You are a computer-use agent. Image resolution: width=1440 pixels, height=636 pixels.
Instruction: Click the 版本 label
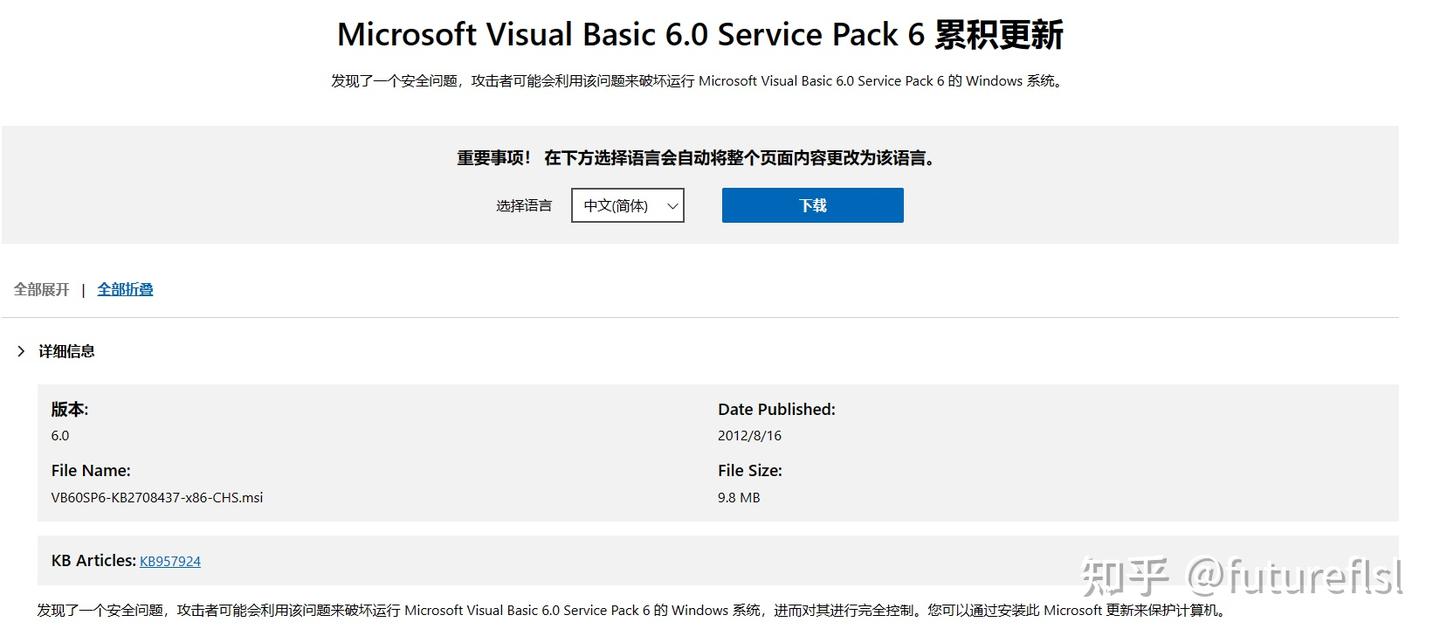click(69, 409)
